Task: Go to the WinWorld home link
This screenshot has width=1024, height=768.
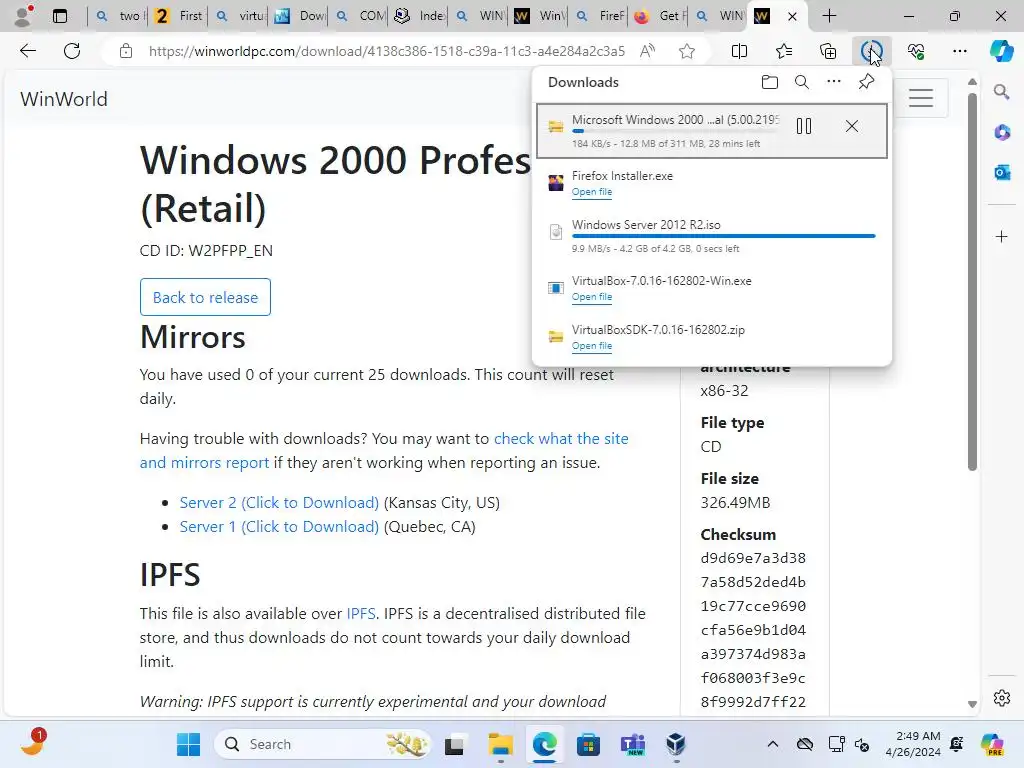Action: pos(64,99)
